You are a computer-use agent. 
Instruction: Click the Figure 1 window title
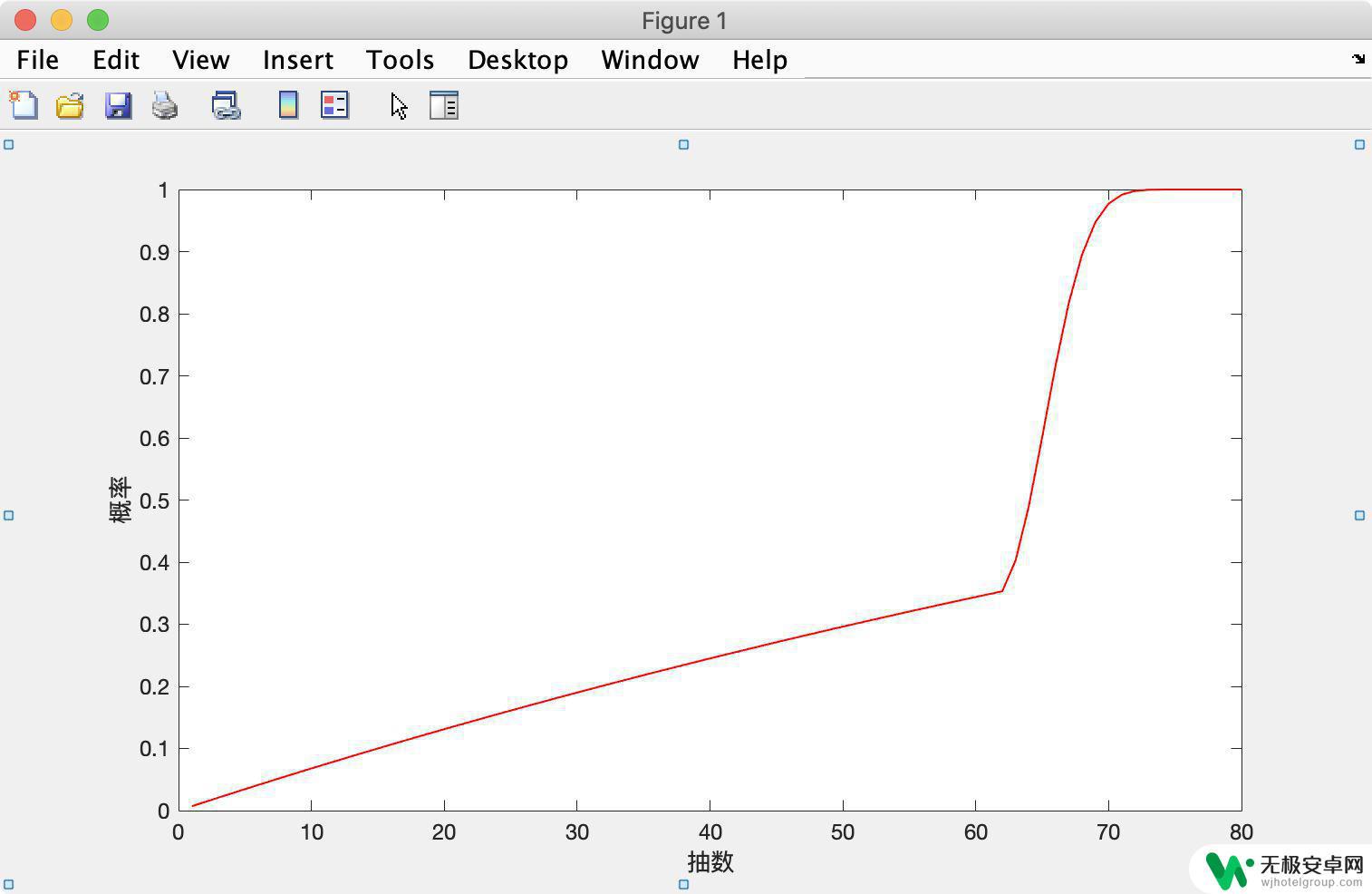coord(684,20)
